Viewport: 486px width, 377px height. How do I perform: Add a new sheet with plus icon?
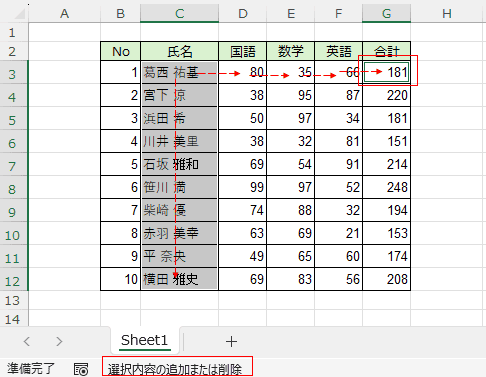click(x=231, y=341)
